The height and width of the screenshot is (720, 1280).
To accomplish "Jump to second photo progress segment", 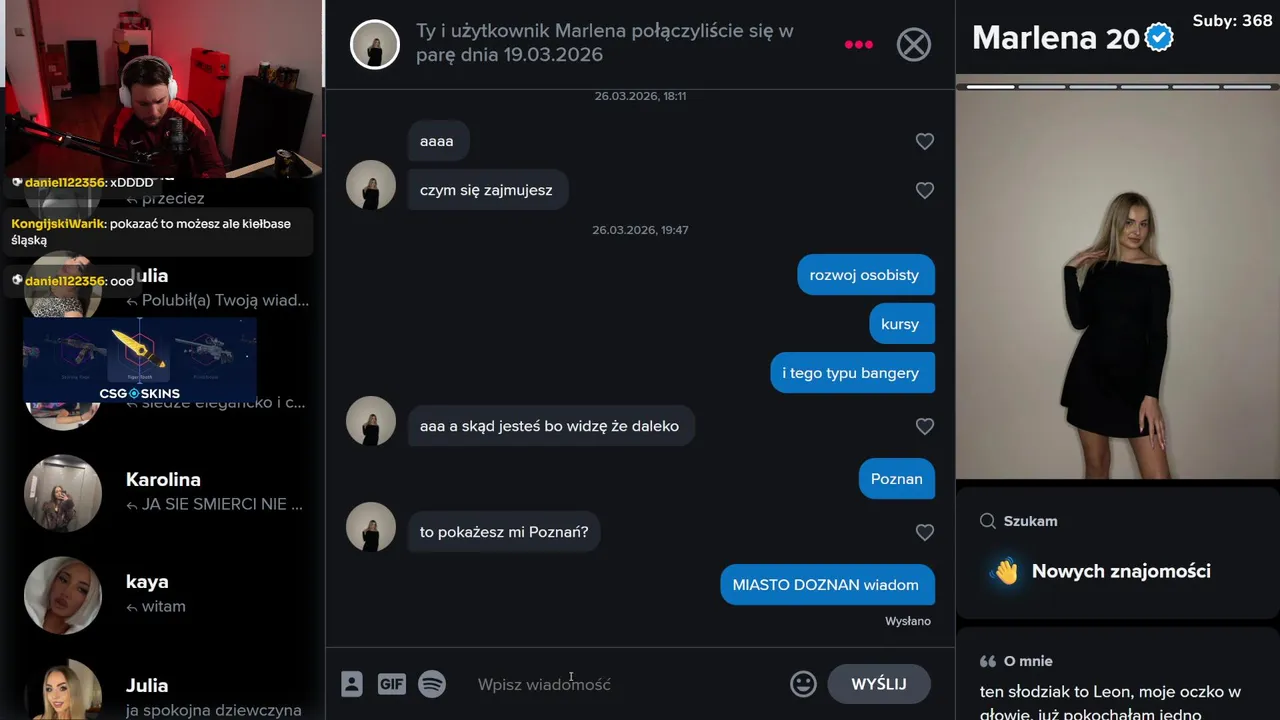I will pyautogui.click(x=1041, y=87).
